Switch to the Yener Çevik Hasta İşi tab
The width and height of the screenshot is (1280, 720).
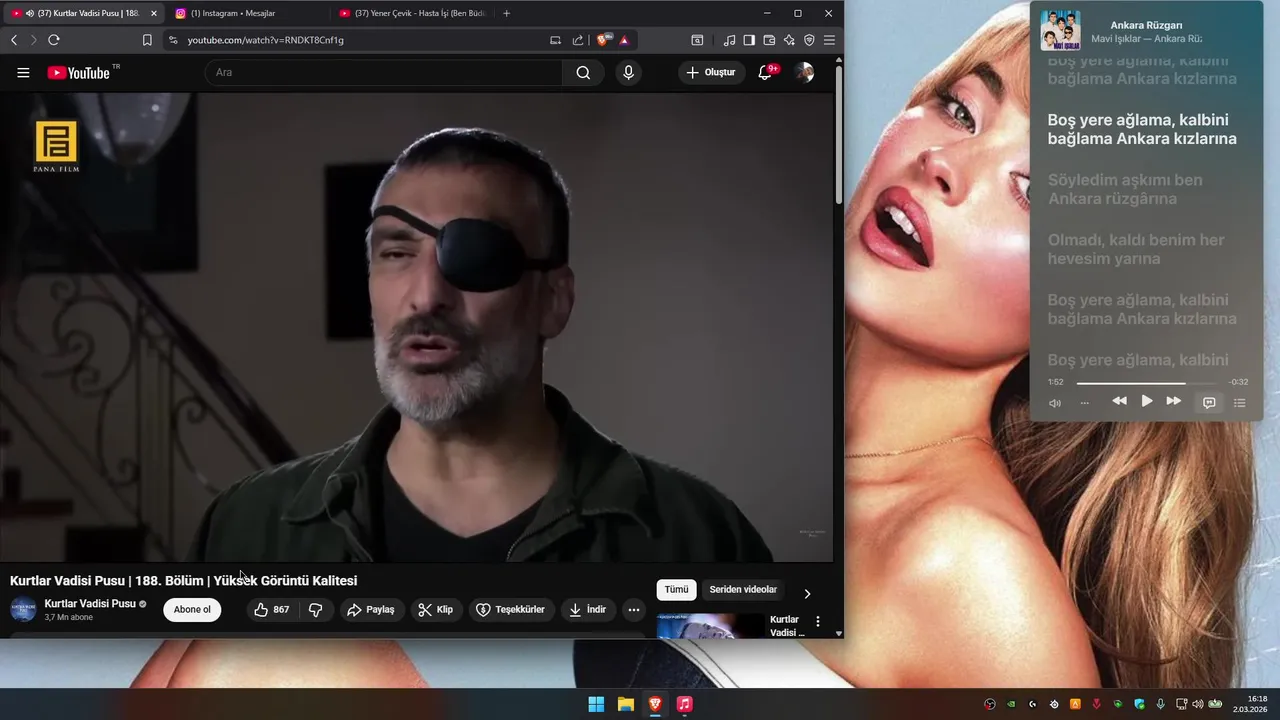[x=410, y=13]
